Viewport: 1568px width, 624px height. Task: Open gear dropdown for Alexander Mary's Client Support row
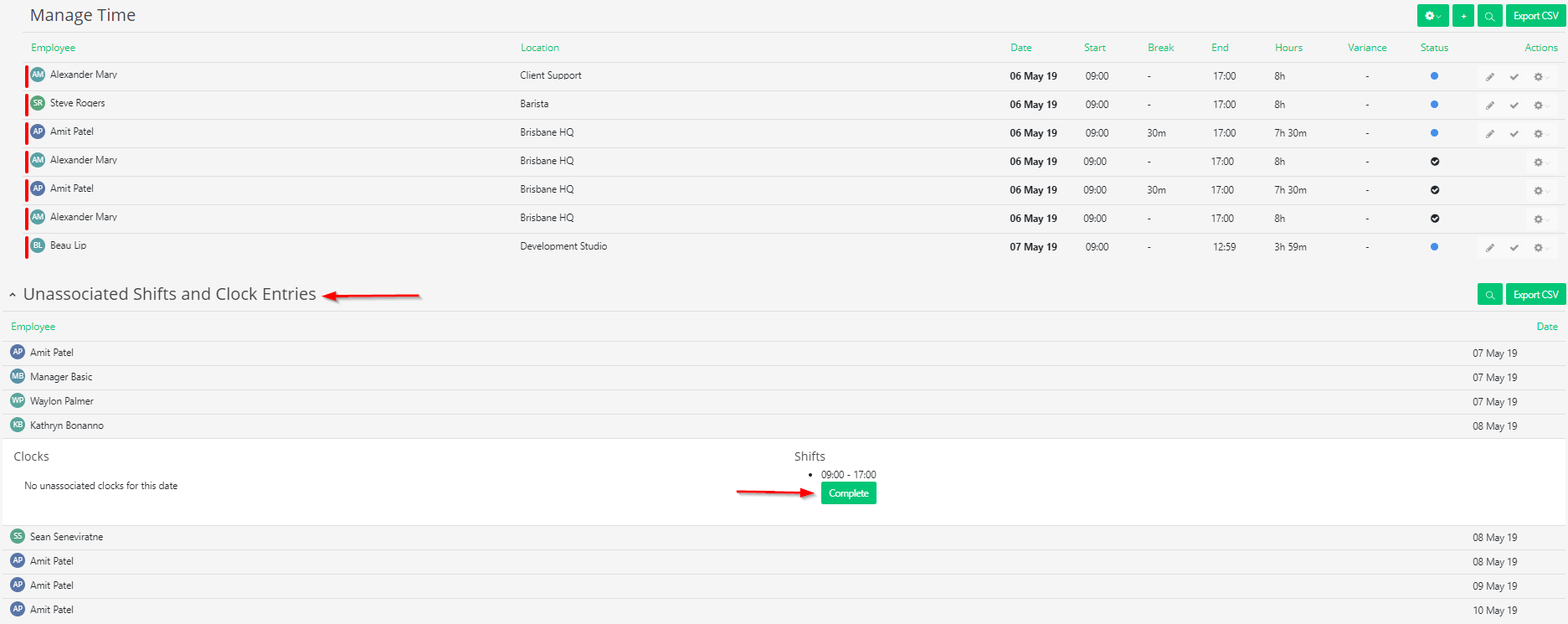pyautogui.click(x=1540, y=77)
